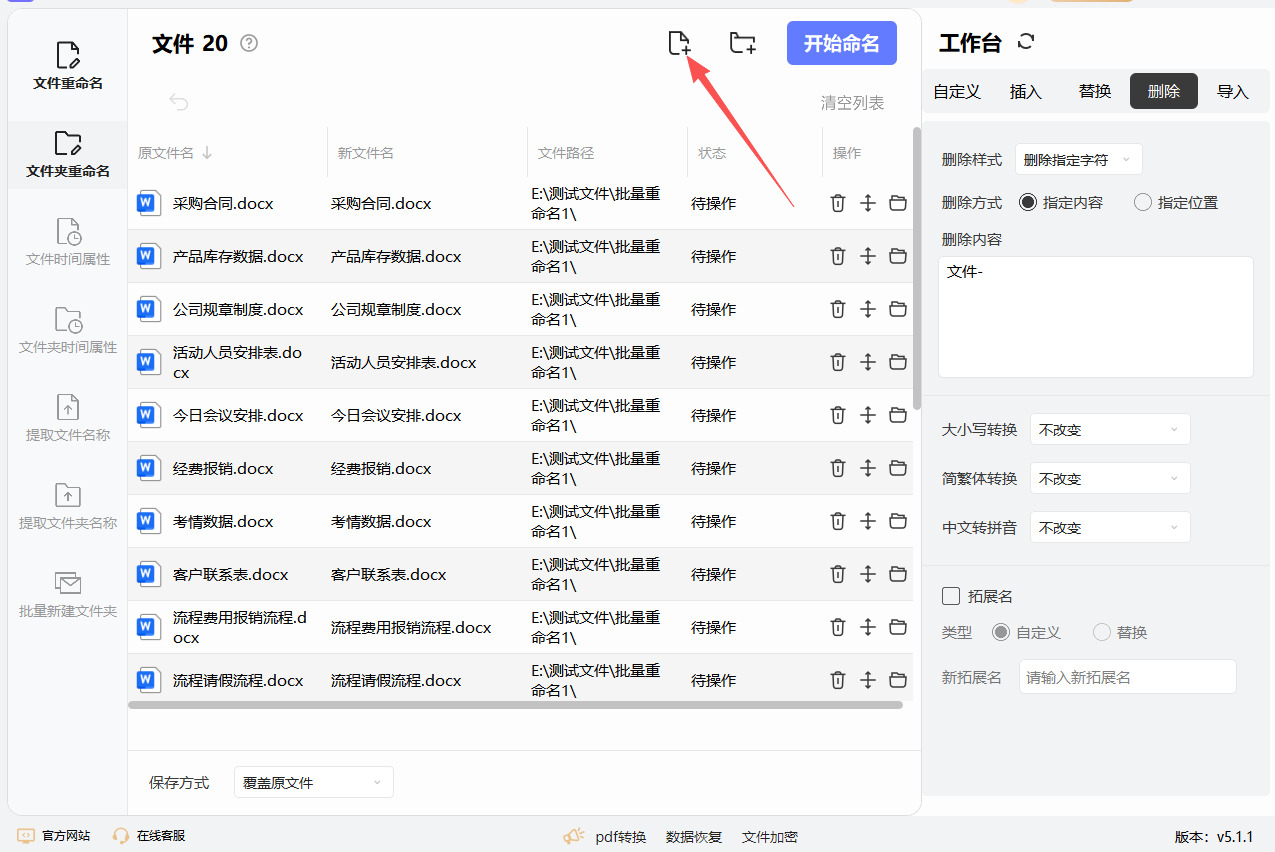1275x852 pixels.
Task: Open 文件重命名 sidebar section
Action: coord(68,66)
